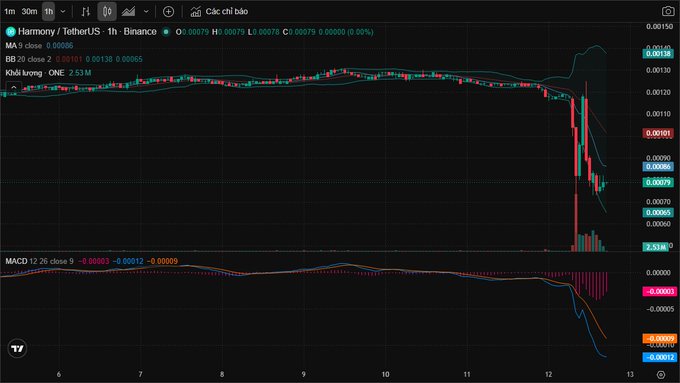The height and width of the screenshot is (383, 680).
Task: Click the green 0.00079 last price label
Action: click(657, 182)
